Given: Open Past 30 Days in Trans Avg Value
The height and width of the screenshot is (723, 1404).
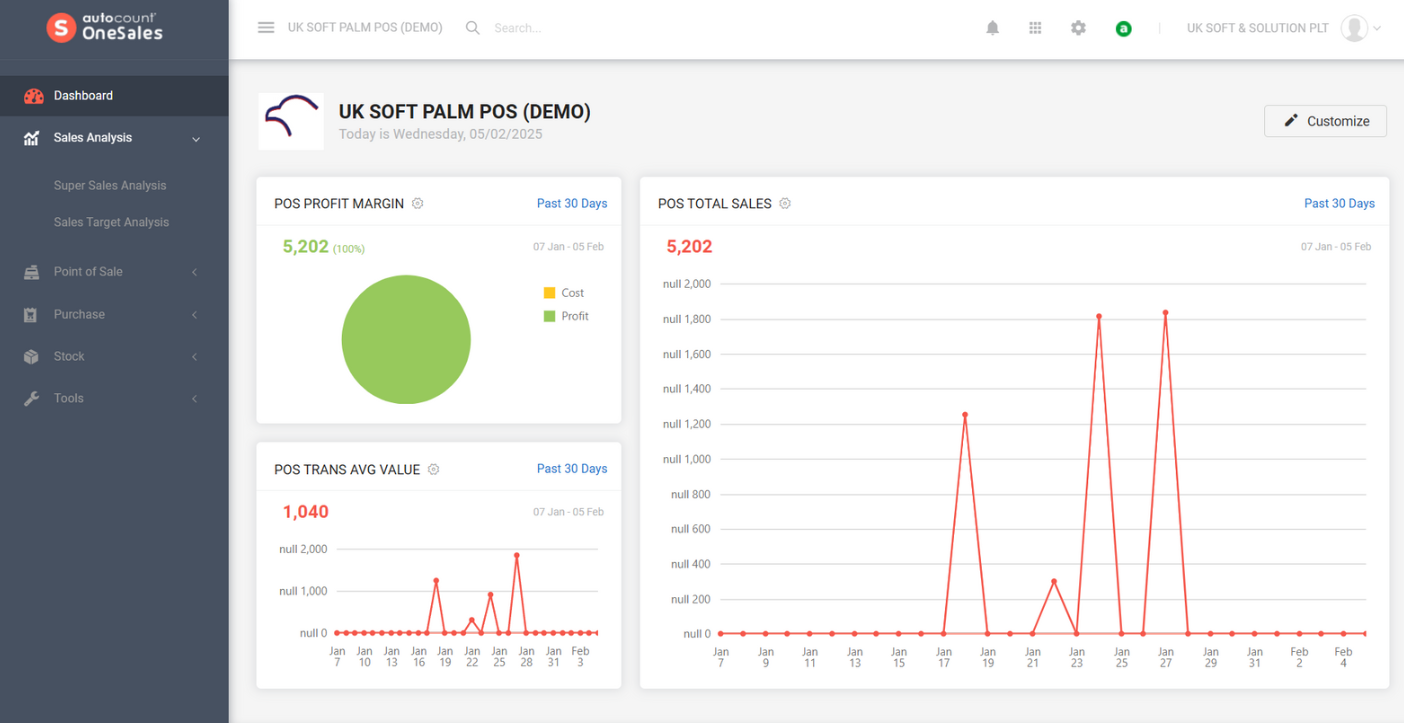Looking at the screenshot, I should [572, 468].
